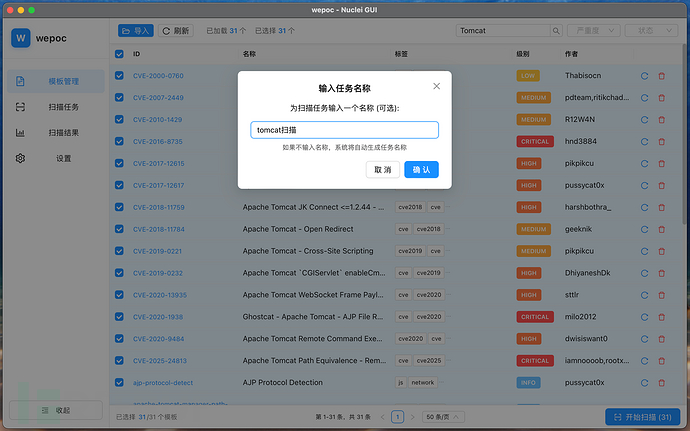The image size is (690, 431).
Task: Click the task name input field
Action: (x=344, y=130)
